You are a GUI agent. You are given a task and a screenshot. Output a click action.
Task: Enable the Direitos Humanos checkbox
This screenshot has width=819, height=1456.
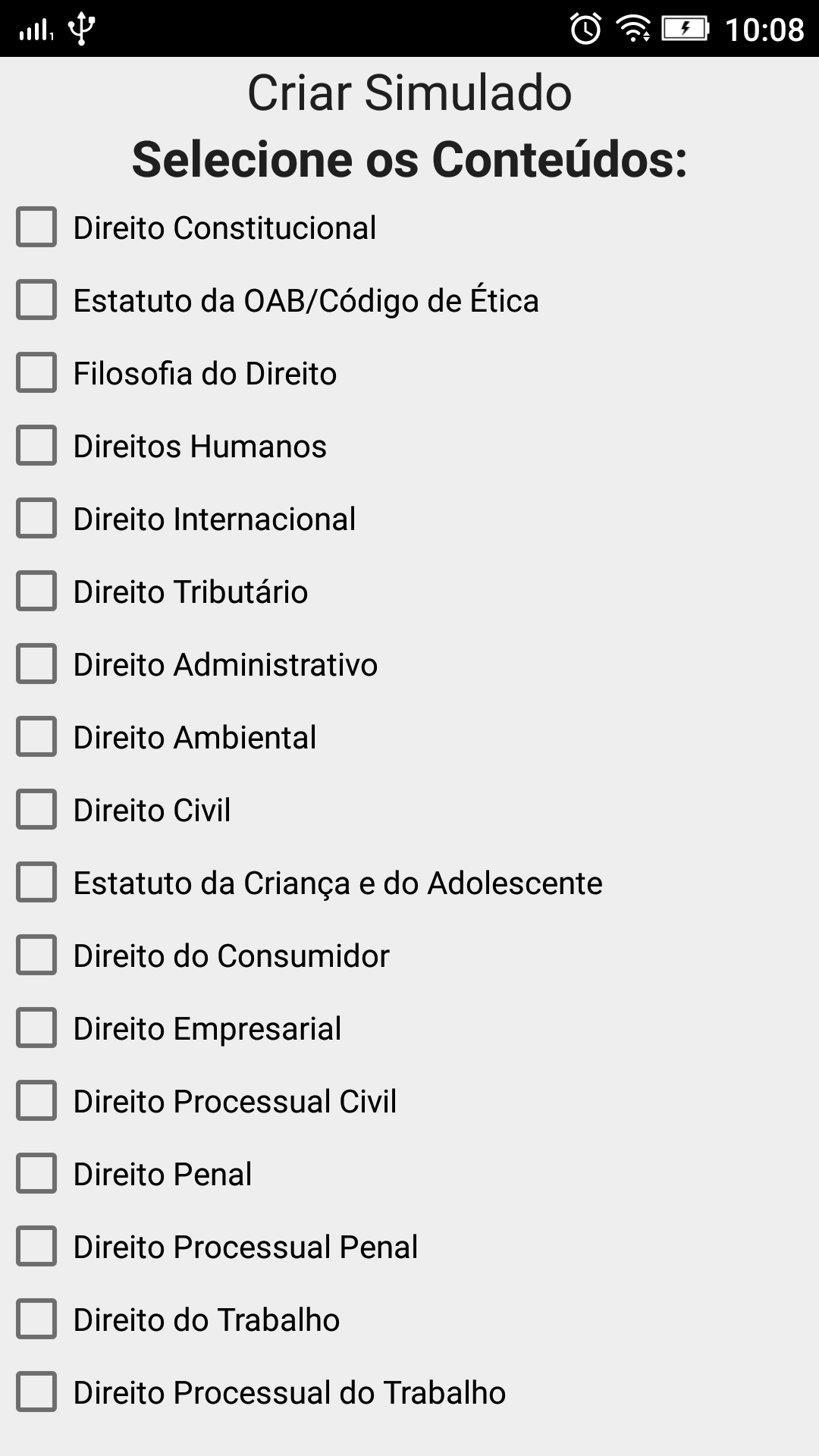36,446
